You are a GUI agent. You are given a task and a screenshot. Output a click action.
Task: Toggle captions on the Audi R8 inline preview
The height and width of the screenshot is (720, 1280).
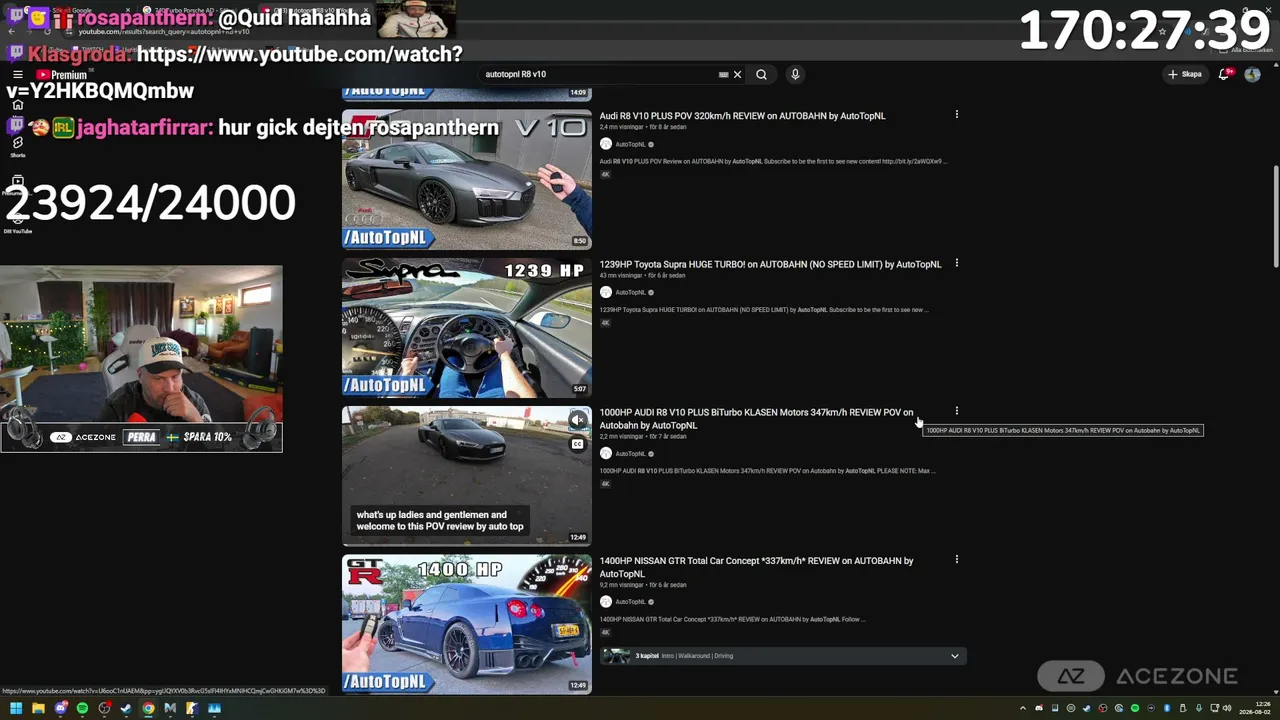click(x=577, y=444)
